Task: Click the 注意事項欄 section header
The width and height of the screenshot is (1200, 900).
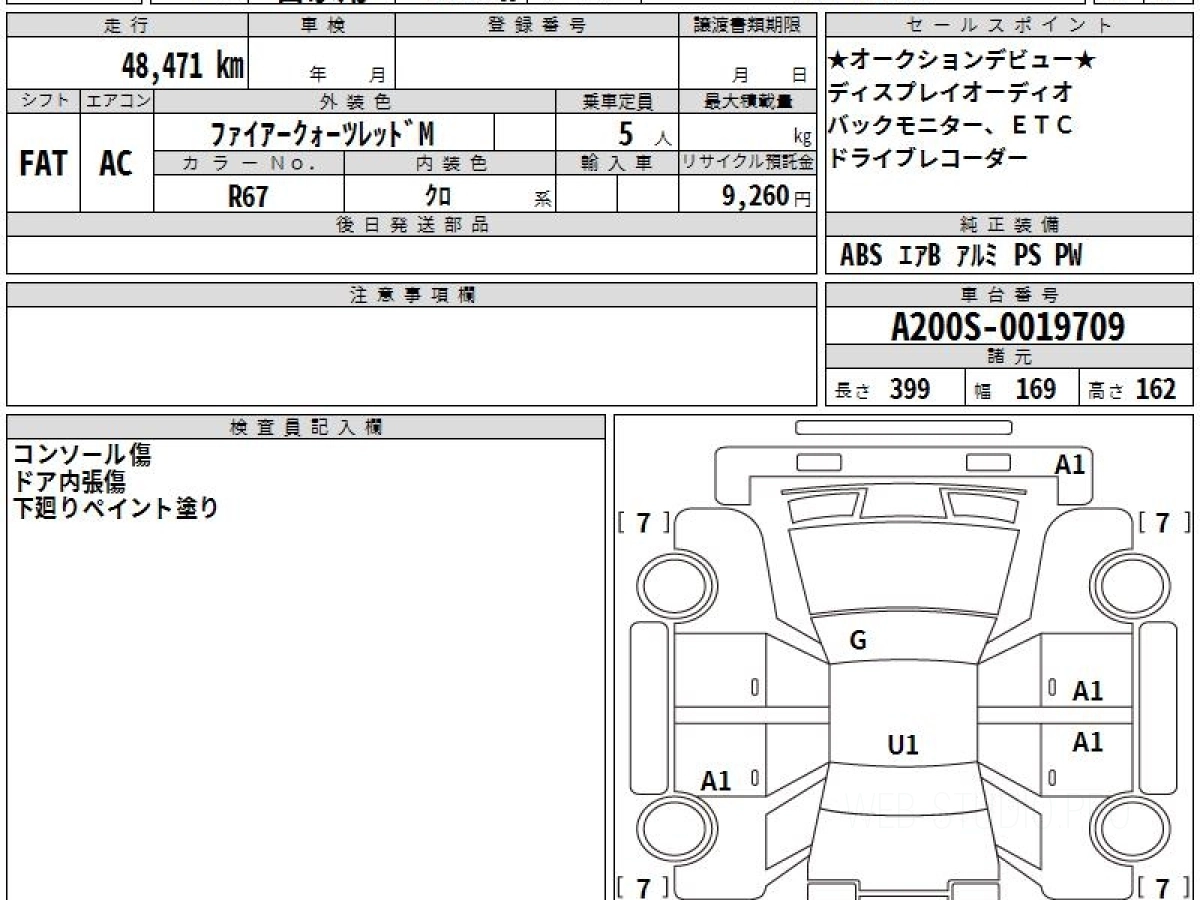Action: tap(411, 295)
